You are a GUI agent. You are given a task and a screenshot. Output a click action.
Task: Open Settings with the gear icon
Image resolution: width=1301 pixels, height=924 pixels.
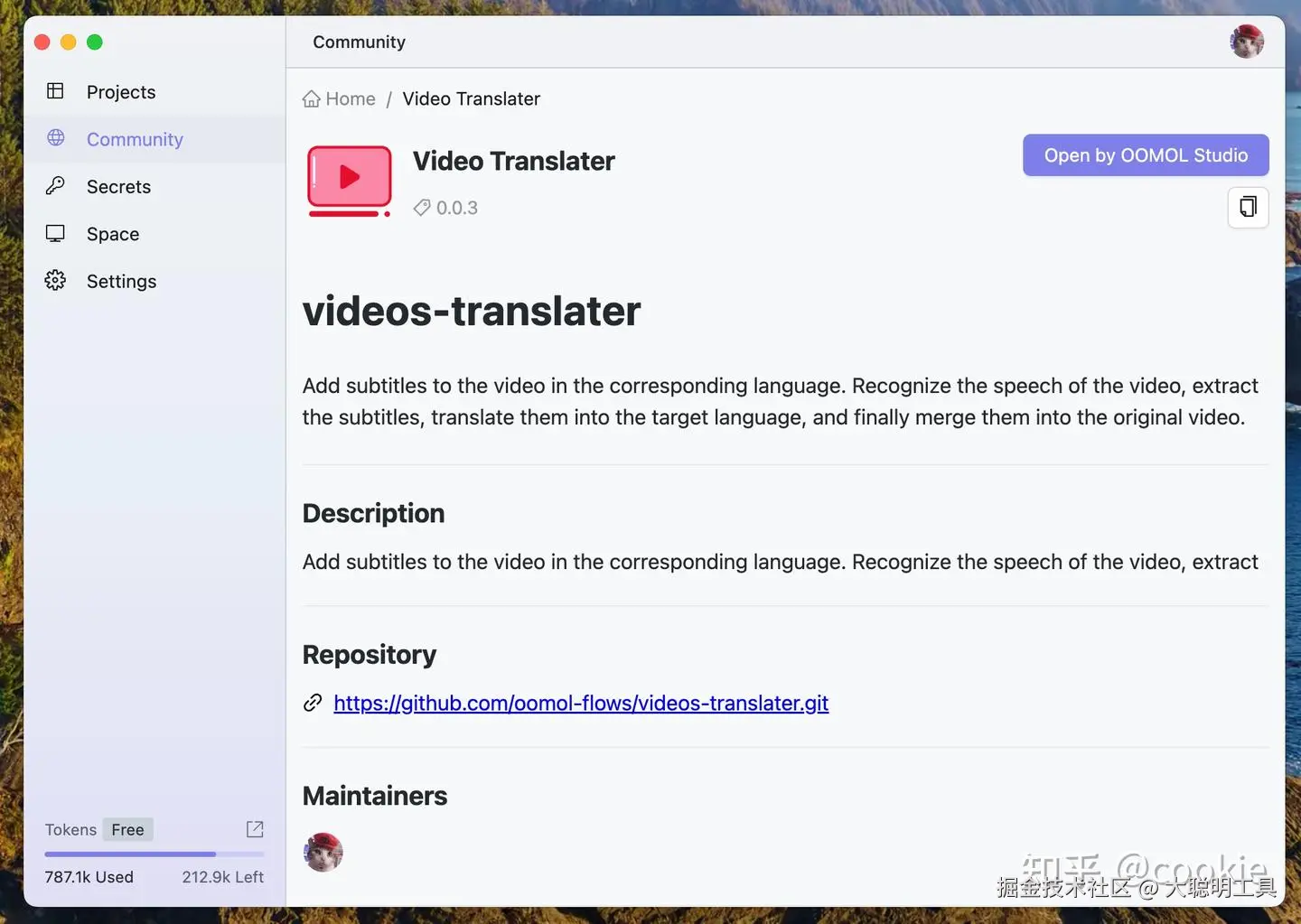point(55,281)
